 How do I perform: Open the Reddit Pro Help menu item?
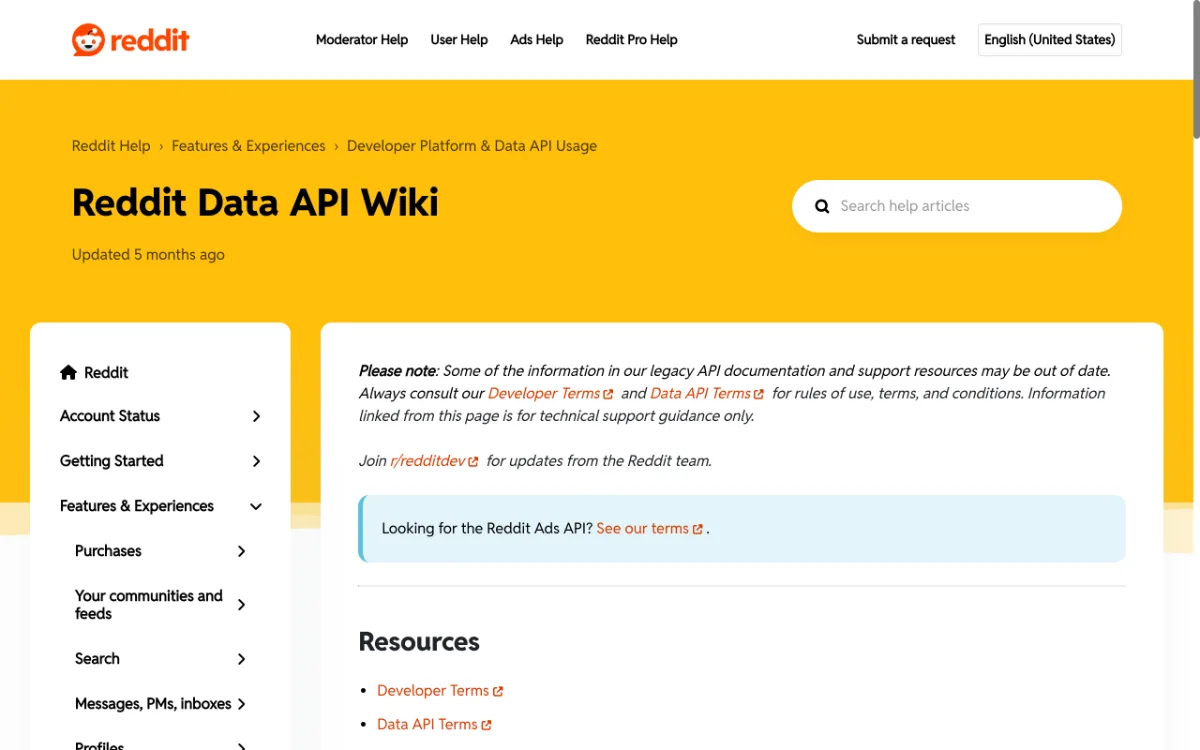[632, 40]
